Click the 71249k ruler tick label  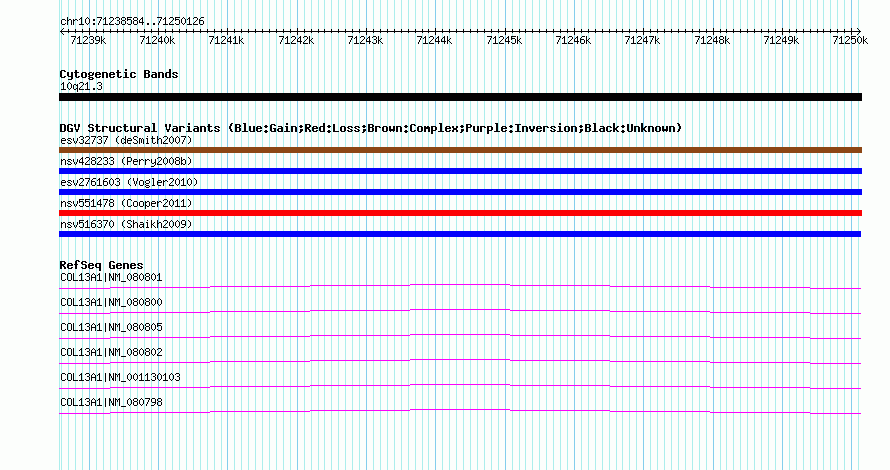click(x=782, y=40)
